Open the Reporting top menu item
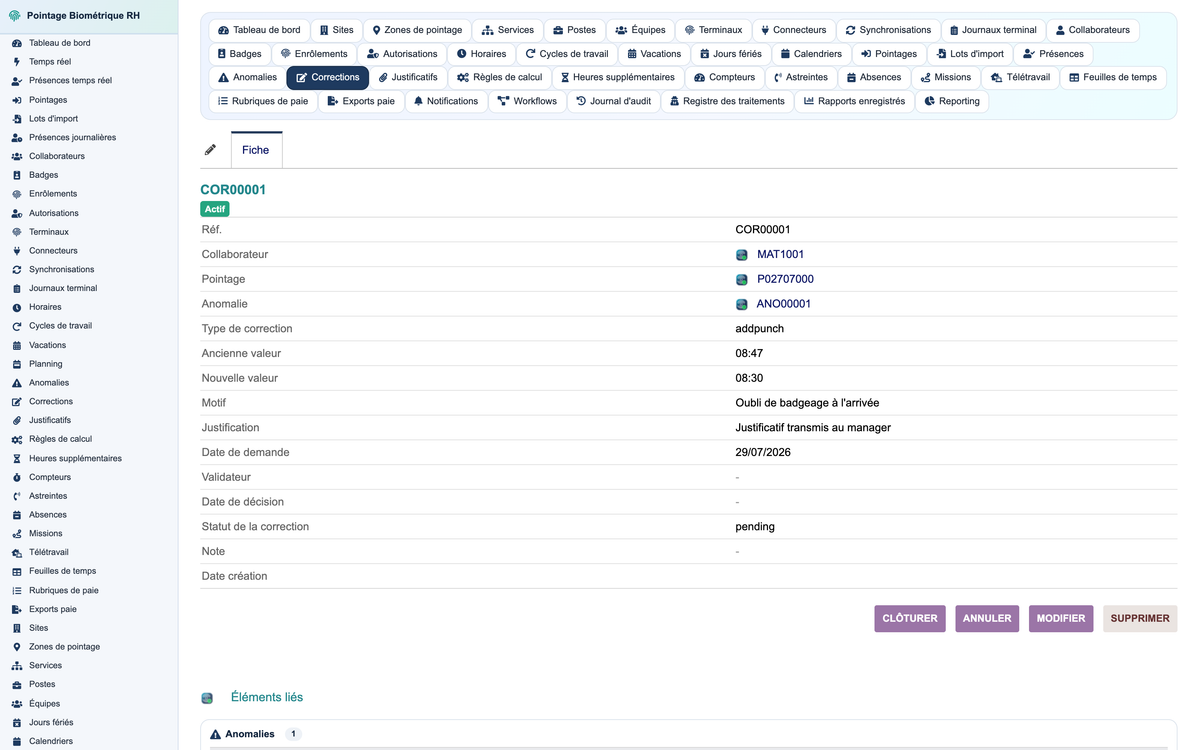 click(x=952, y=101)
